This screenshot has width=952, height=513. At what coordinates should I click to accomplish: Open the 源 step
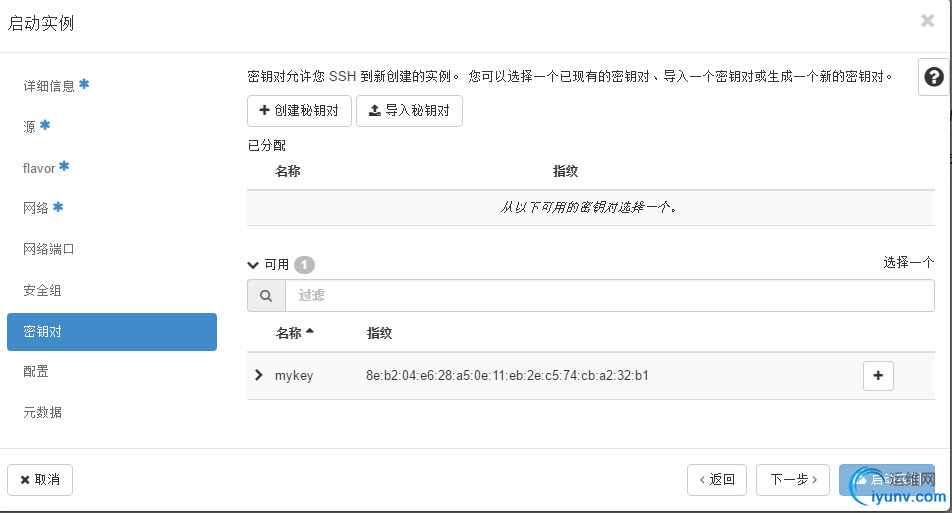(36, 126)
